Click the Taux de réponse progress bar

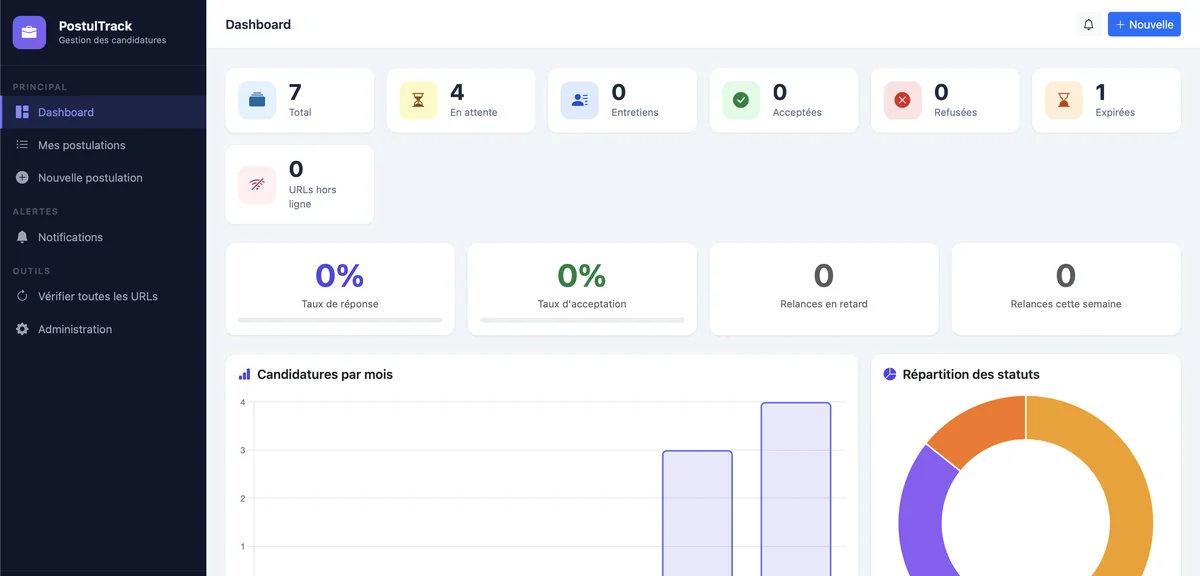point(340,320)
